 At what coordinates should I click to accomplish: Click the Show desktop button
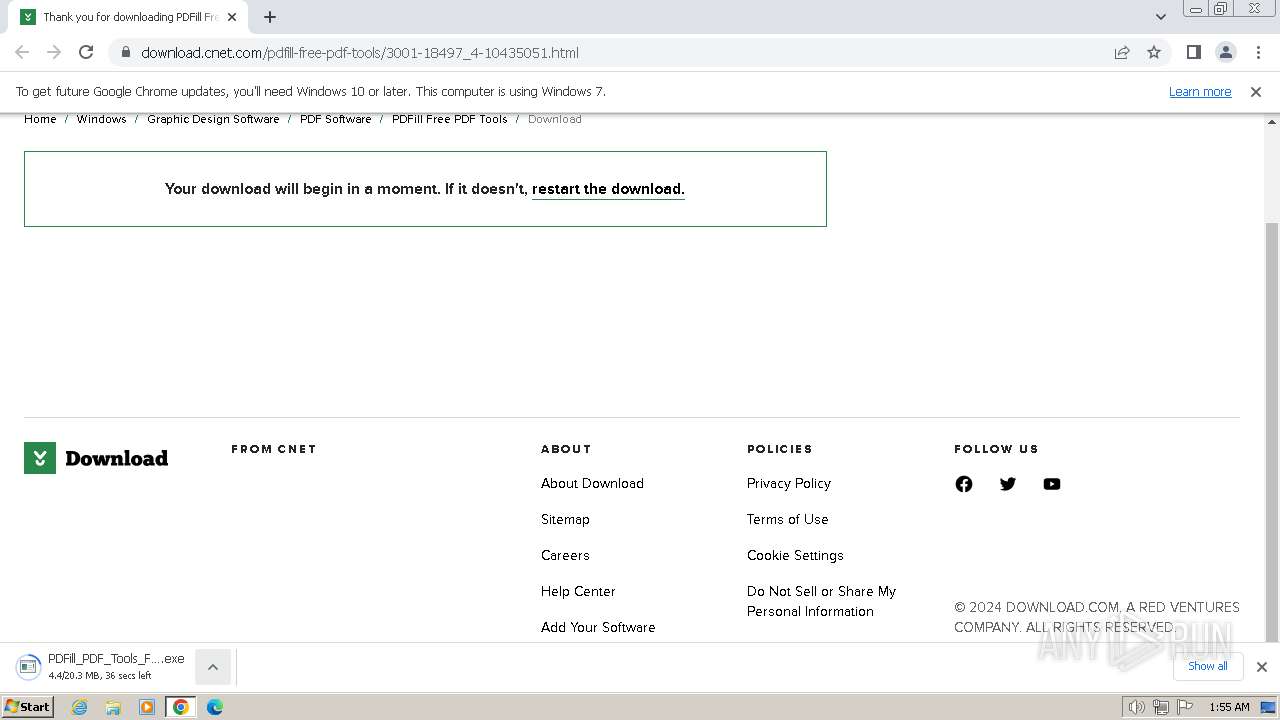pyautogui.click(x=1269, y=707)
